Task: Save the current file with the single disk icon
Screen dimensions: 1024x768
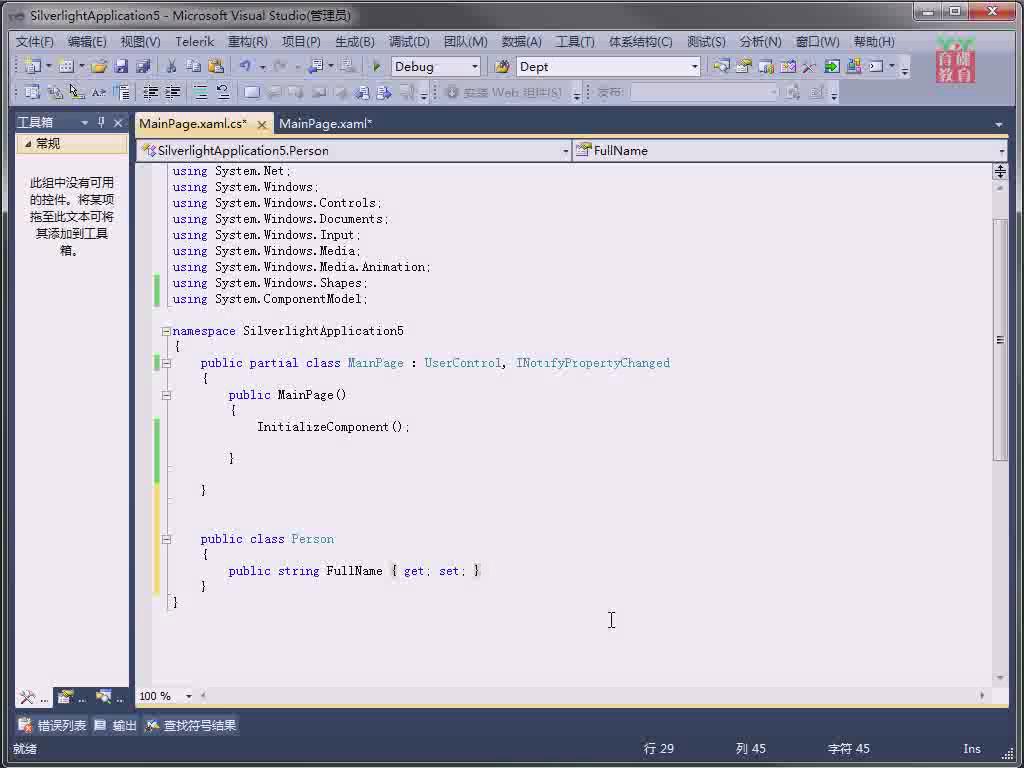Action: tap(121, 66)
